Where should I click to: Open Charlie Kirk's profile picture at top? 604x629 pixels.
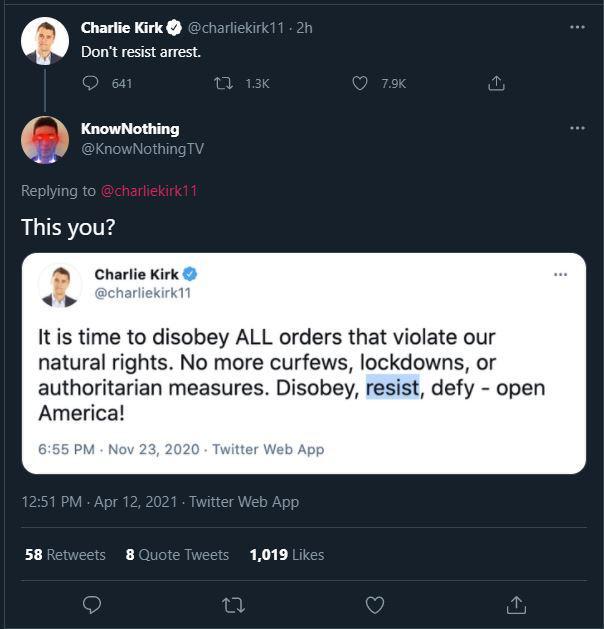pyautogui.click(x=45, y=40)
